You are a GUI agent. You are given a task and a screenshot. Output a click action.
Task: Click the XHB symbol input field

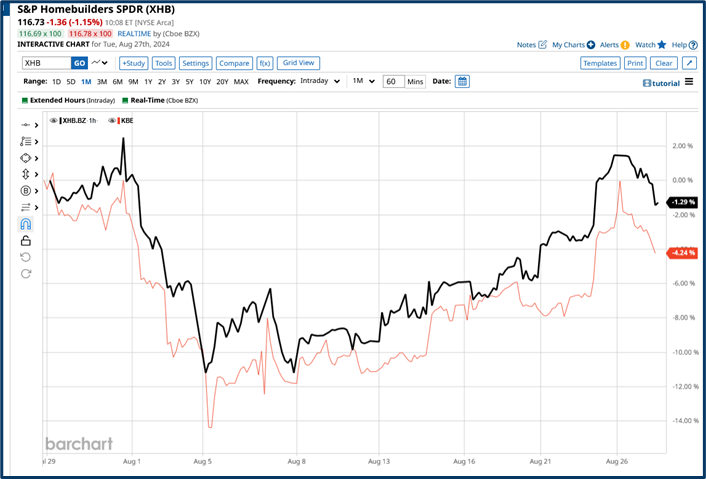click(x=46, y=63)
